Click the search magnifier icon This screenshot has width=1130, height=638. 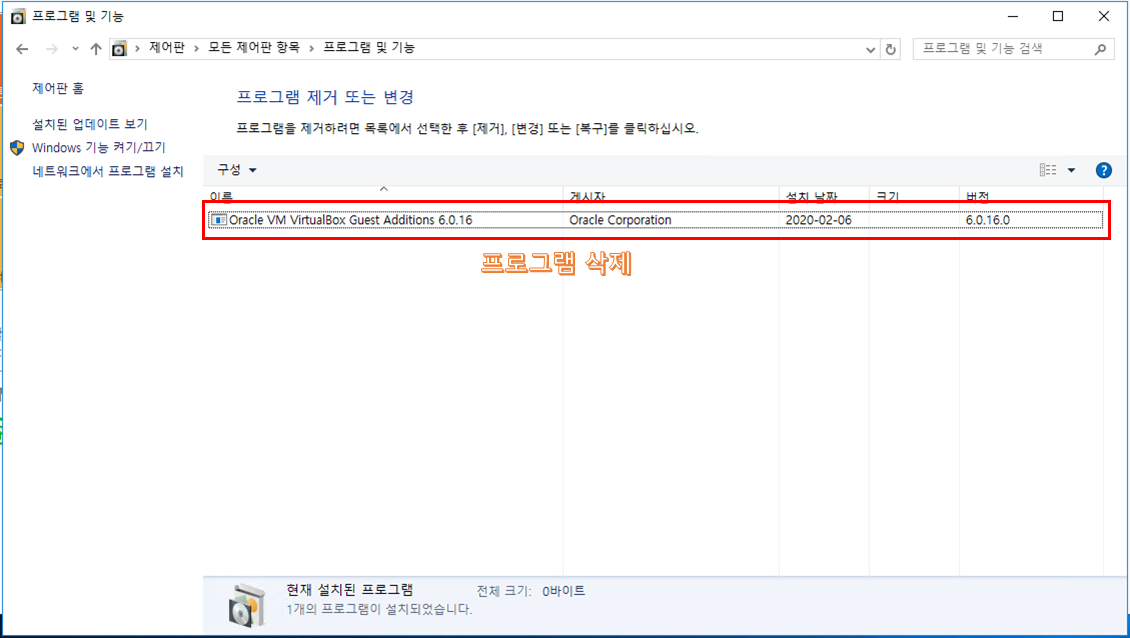click(1100, 49)
